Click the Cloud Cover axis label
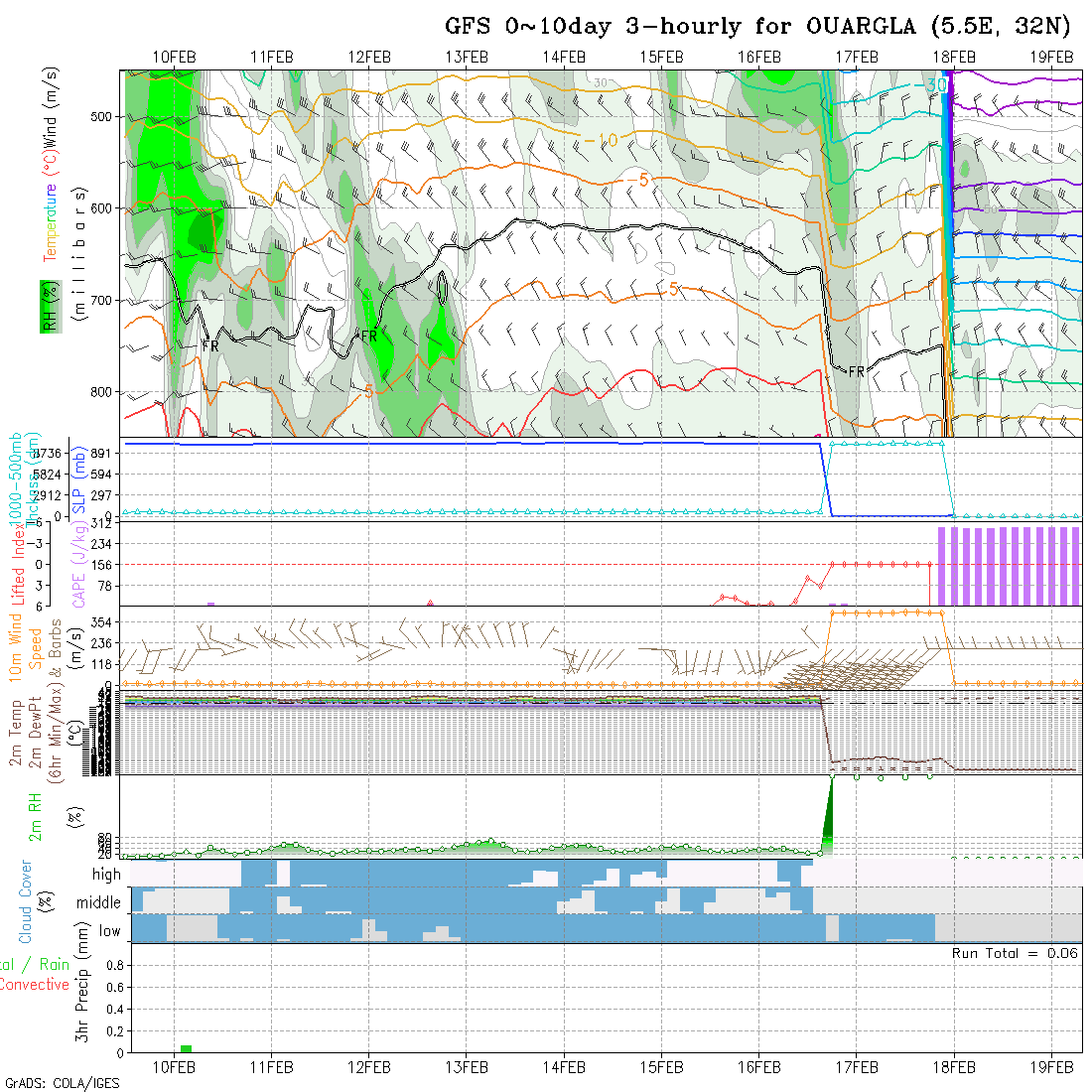This screenshot has height=1092, width=1092. 25,901
